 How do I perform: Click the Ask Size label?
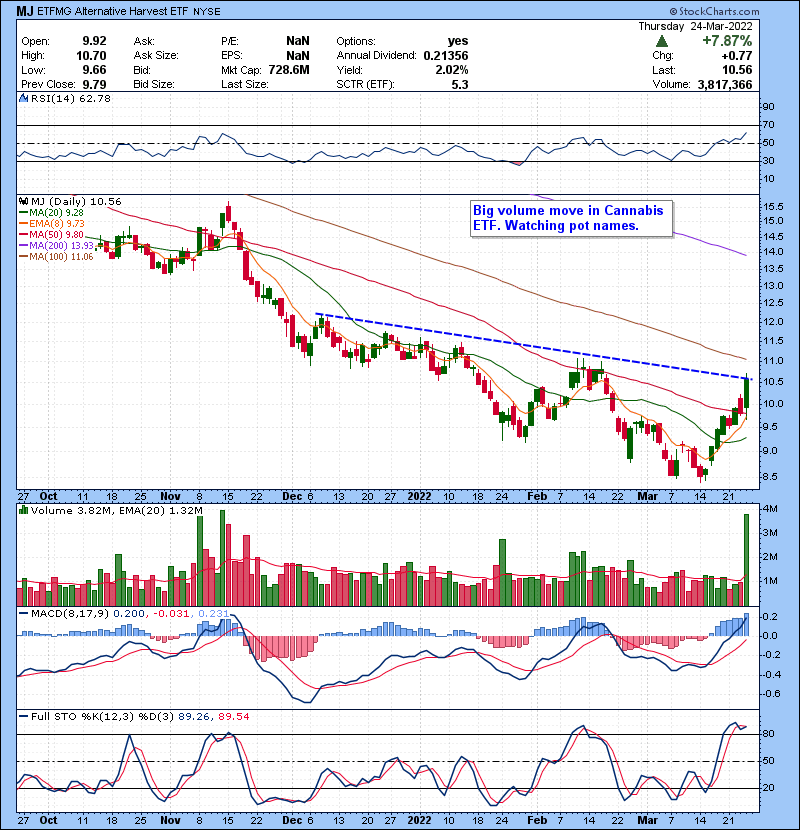(156, 56)
